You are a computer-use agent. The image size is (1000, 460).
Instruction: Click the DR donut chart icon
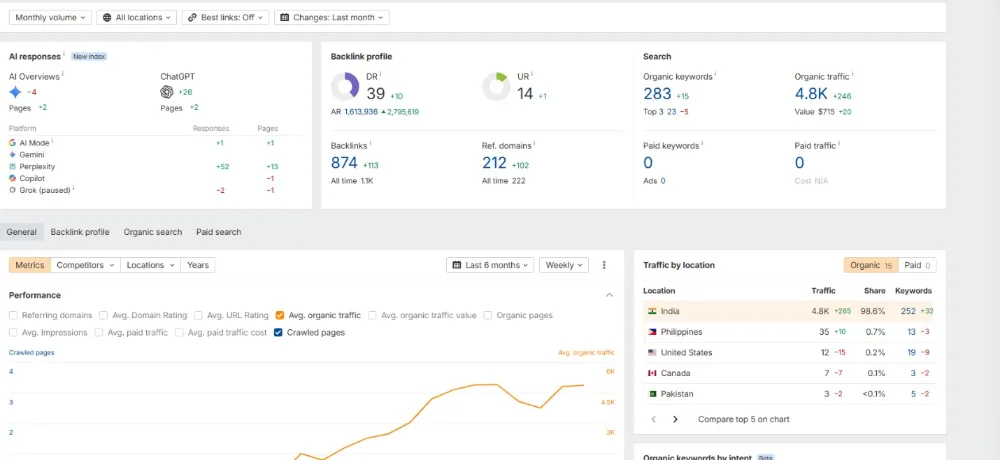click(345, 86)
